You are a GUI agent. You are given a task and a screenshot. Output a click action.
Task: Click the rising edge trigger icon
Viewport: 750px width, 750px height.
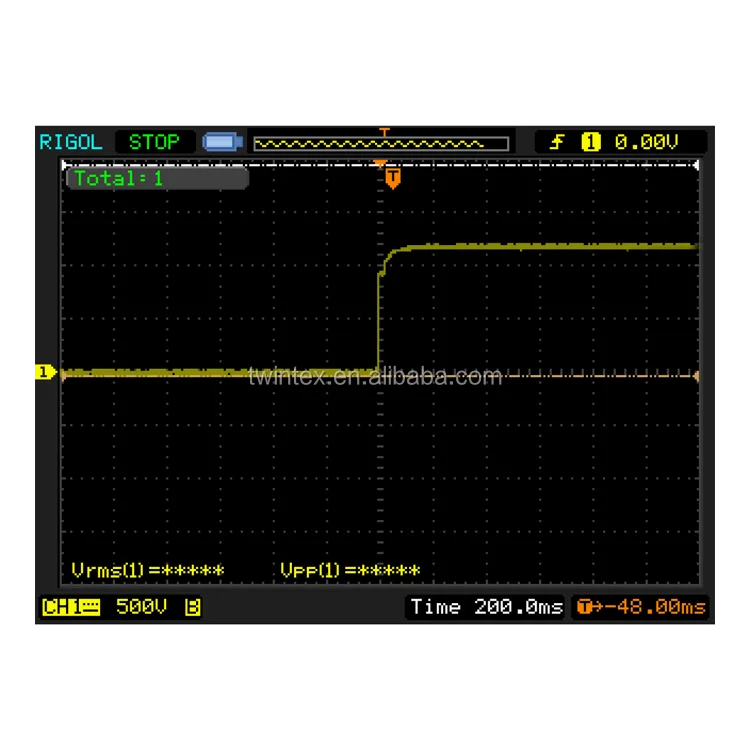point(558,143)
